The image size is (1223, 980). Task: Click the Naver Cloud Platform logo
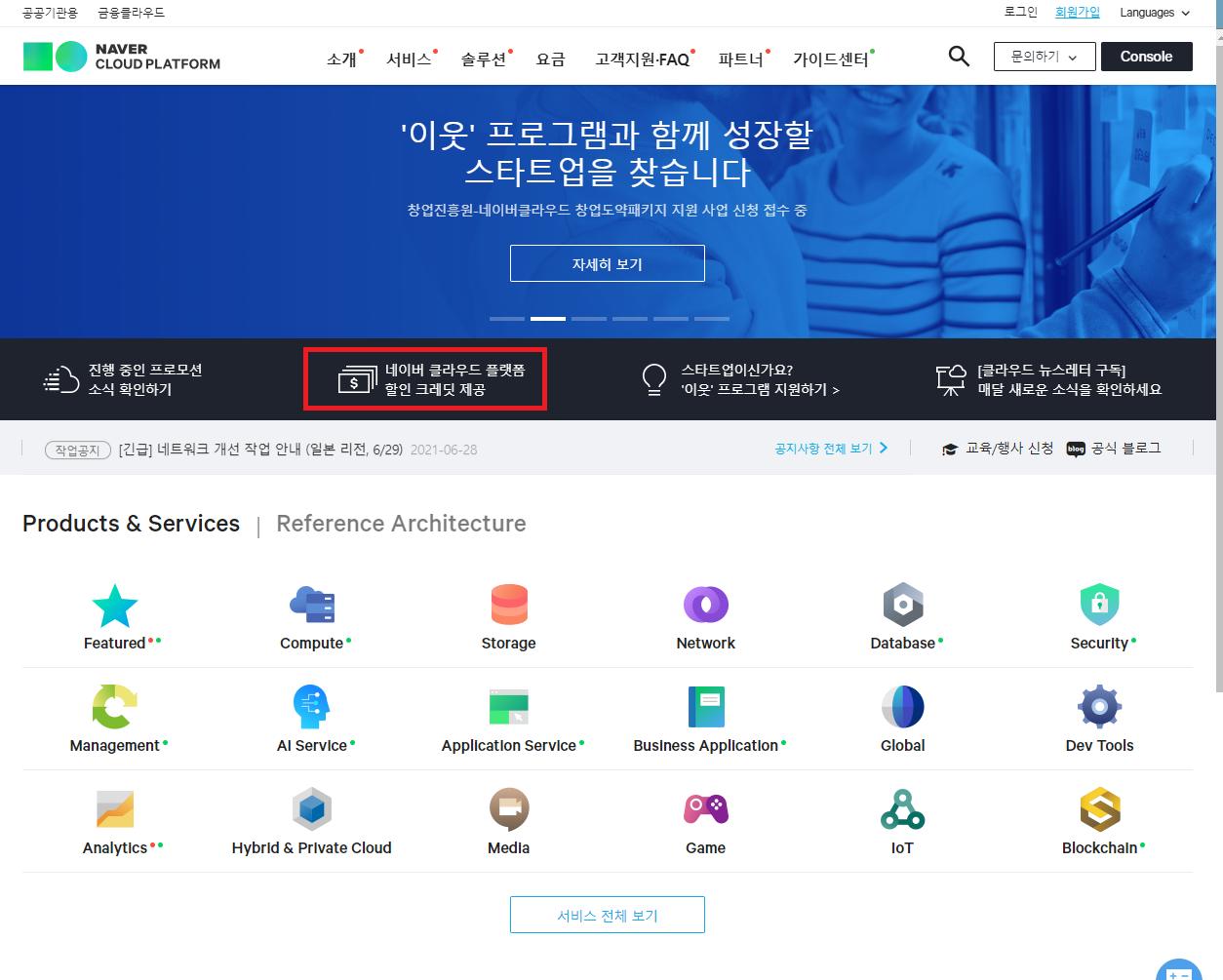coord(122,57)
